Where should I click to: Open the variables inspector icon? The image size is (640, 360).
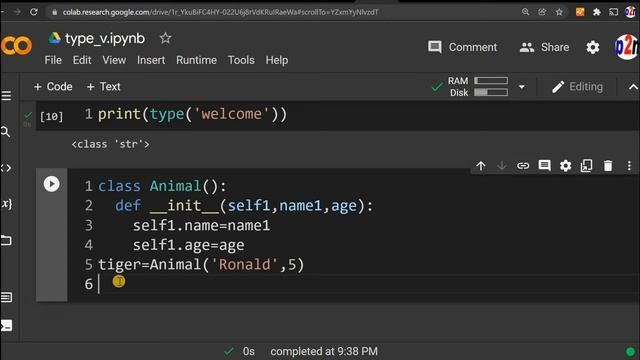tap(6, 204)
